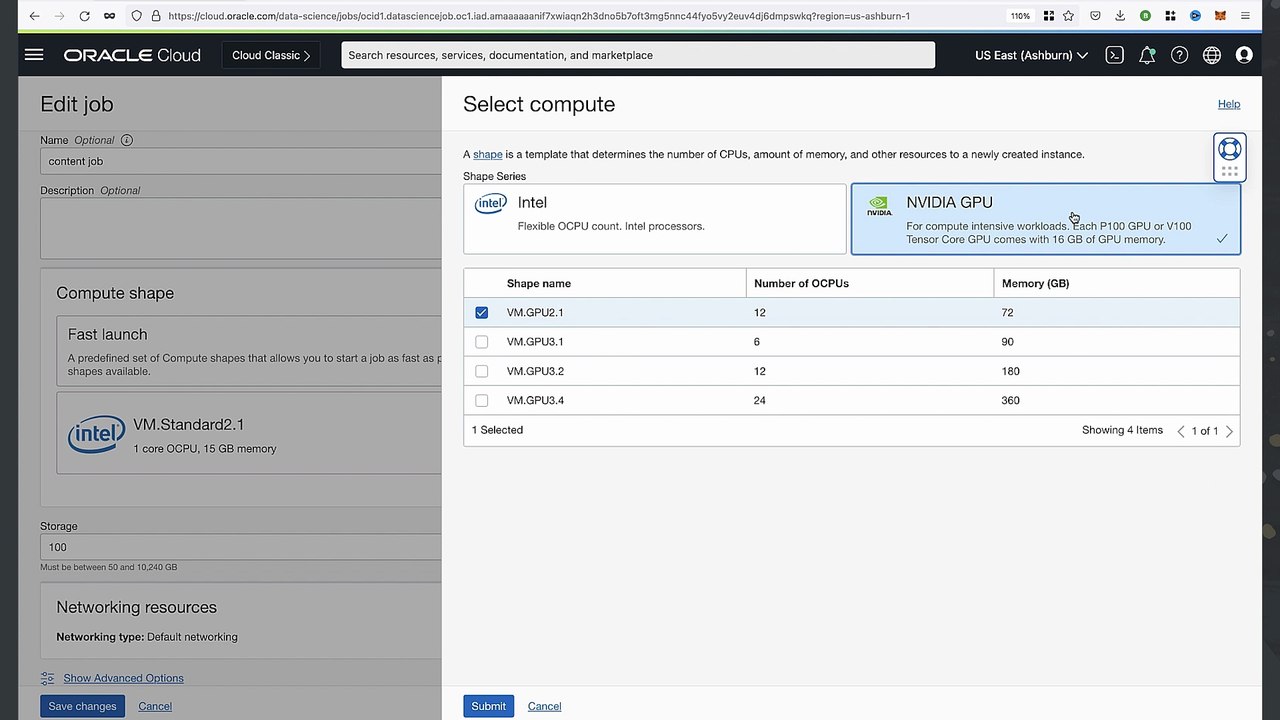Click the 110% zoom level indicator
The width and height of the screenshot is (1280, 720).
coord(1020,16)
